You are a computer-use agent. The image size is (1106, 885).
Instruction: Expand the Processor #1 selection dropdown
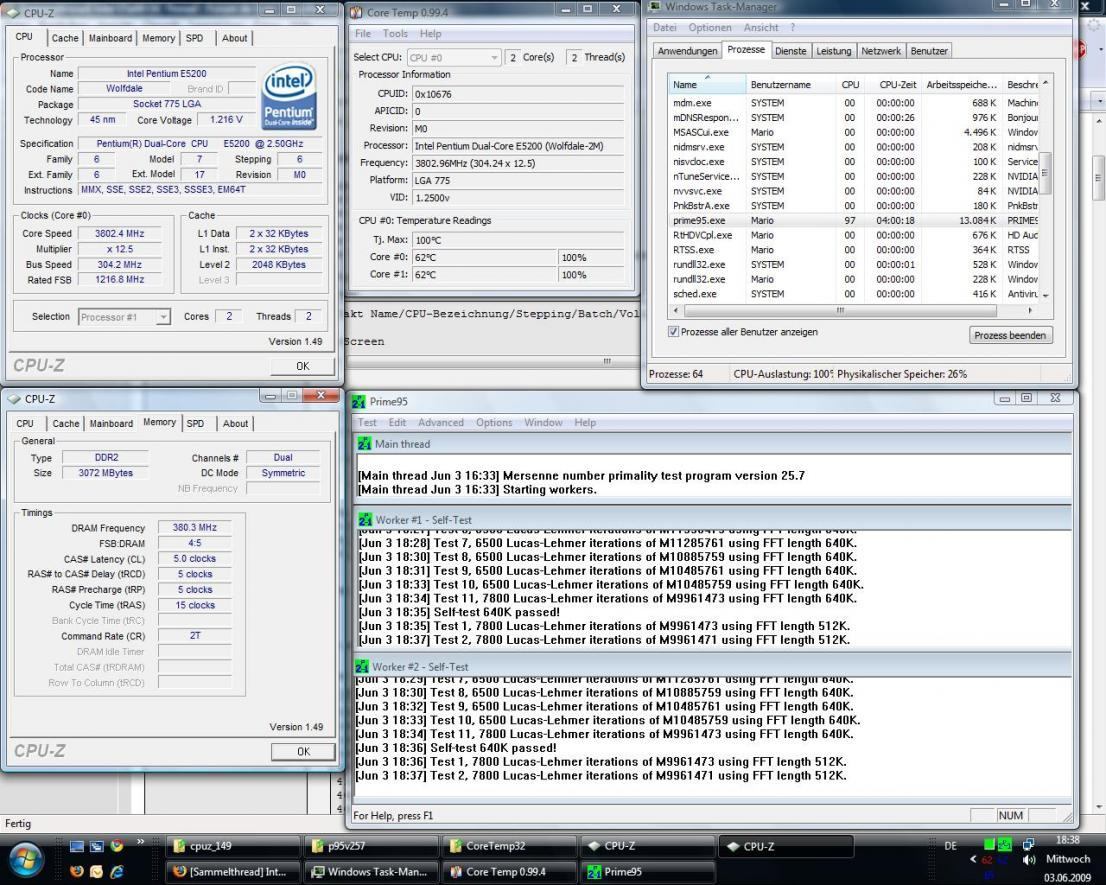coord(164,317)
